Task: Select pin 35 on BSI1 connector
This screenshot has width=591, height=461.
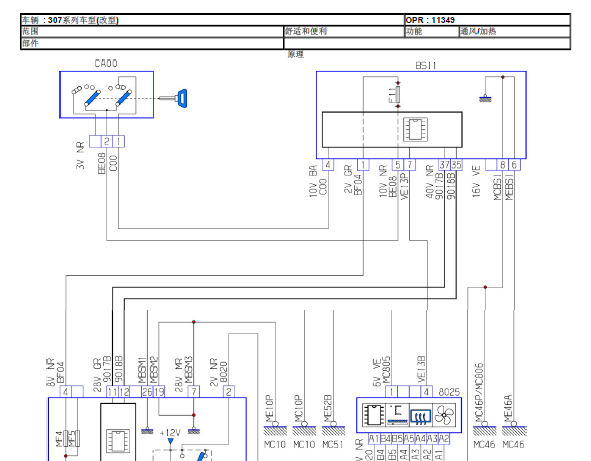Action: click(456, 165)
